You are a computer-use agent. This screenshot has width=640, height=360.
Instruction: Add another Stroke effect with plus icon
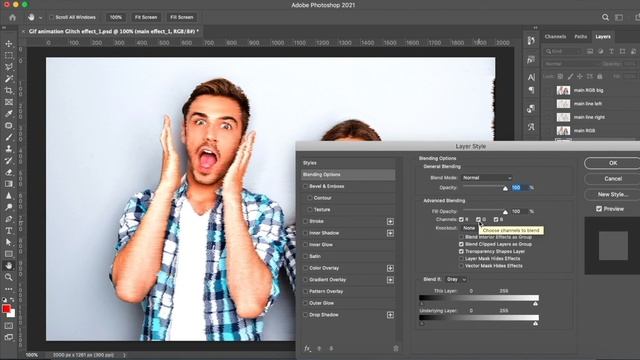pyautogui.click(x=390, y=221)
